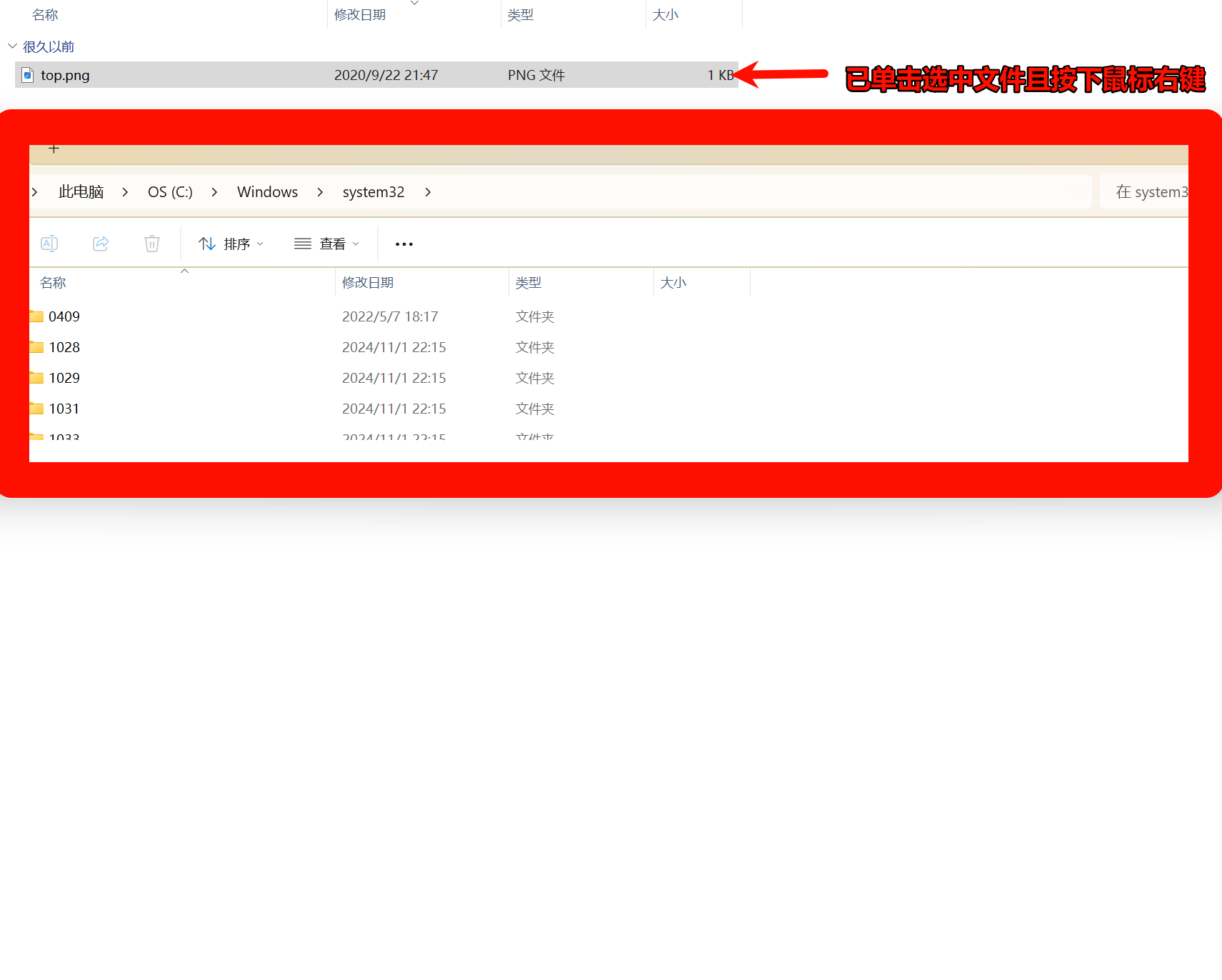Open the 排序 sort dropdown
The height and width of the screenshot is (980, 1222).
pos(231,244)
